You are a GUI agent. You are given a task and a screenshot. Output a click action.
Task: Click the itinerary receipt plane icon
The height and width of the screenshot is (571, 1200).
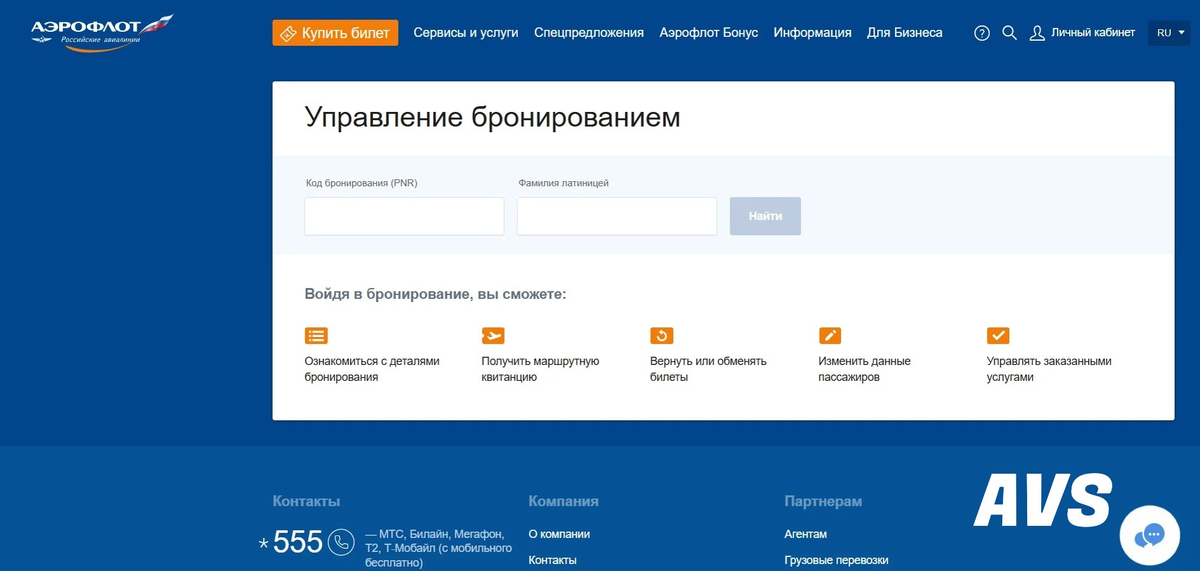coord(493,336)
